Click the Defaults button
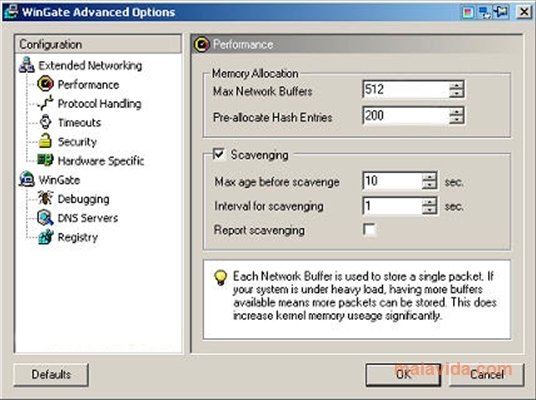The height and width of the screenshot is (400, 536). pos(51,374)
